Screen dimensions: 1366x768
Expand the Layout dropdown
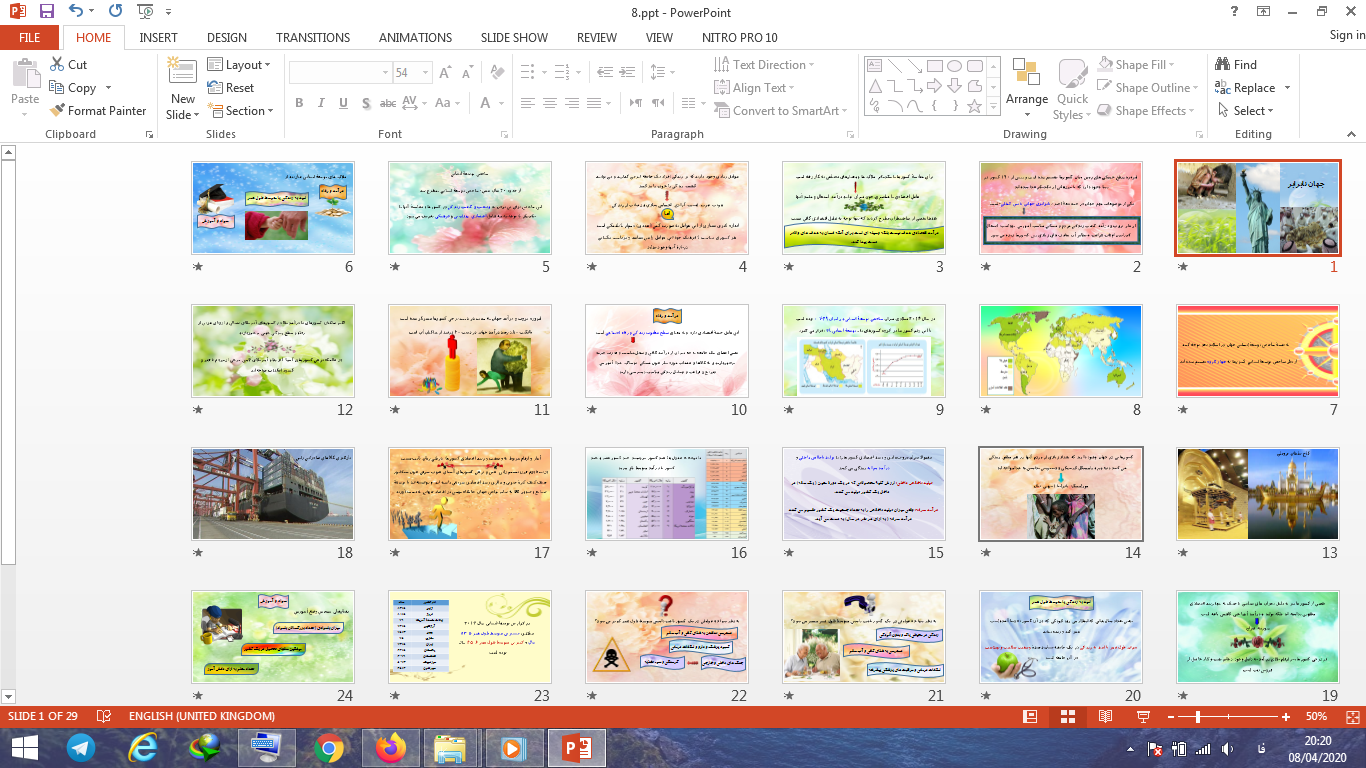(239, 64)
